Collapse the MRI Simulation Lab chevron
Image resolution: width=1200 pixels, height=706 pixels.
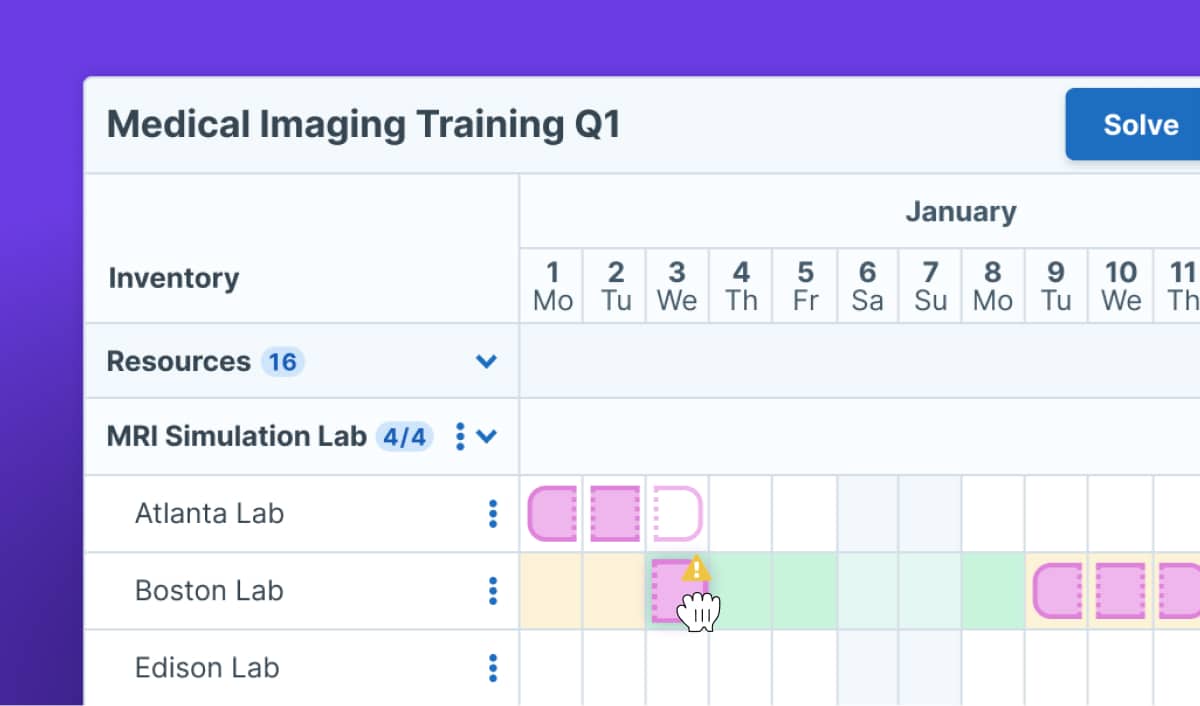pyautogui.click(x=487, y=436)
